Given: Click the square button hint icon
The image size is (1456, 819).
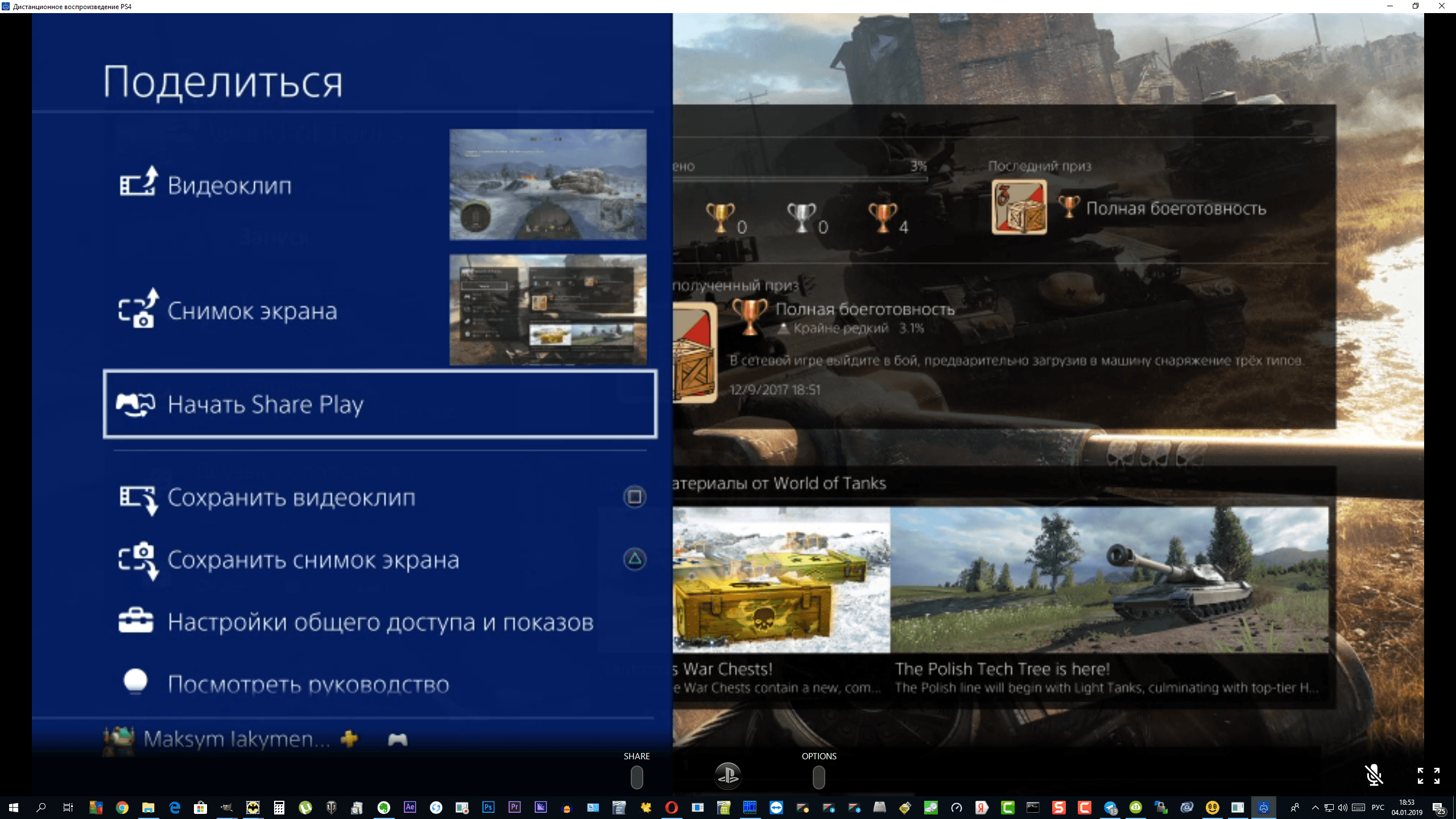Looking at the screenshot, I should (635, 497).
